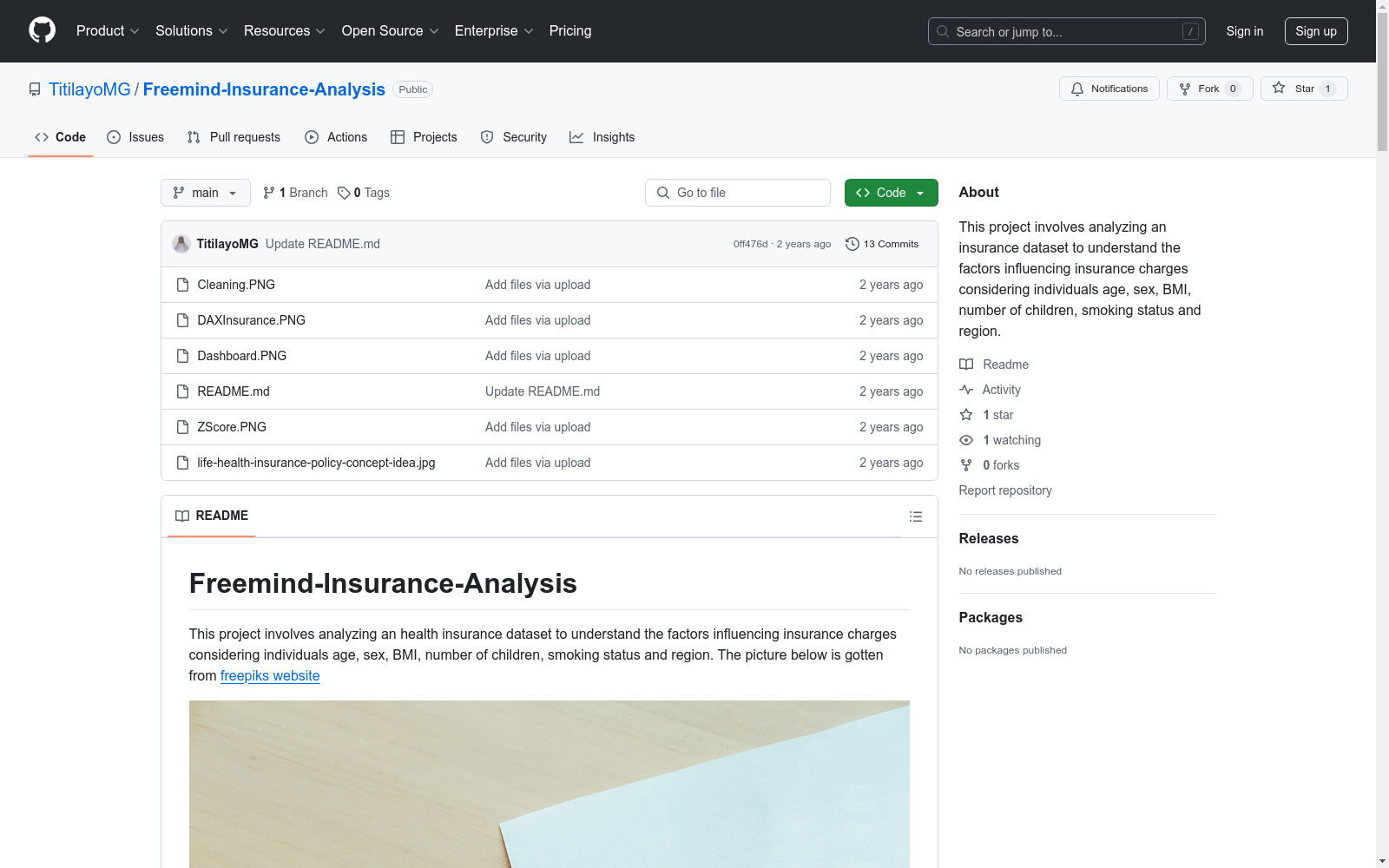
Task: Click the Issues circle icon
Action: coord(114,137)
